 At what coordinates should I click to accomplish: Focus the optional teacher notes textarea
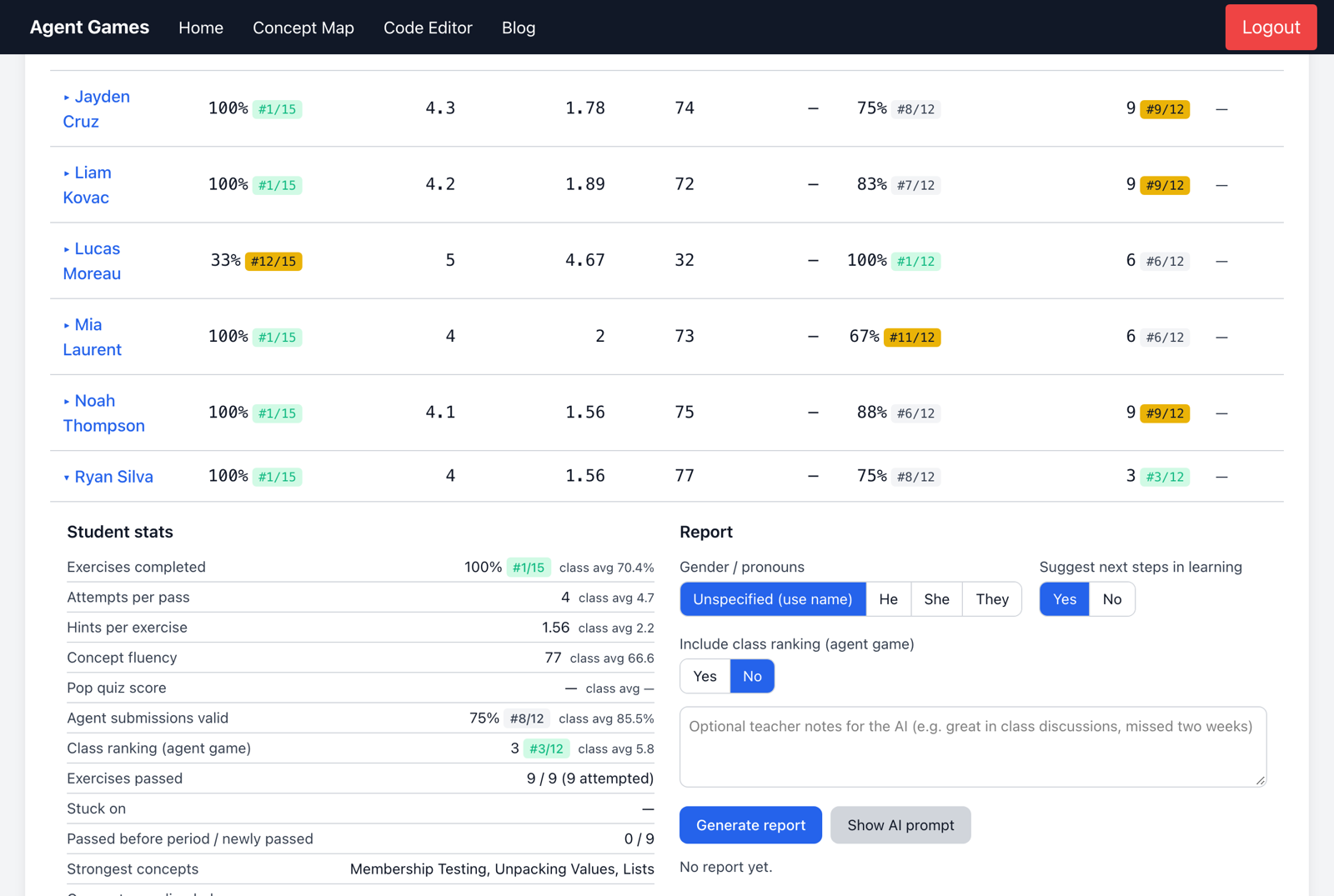click(x=973, y=747)
